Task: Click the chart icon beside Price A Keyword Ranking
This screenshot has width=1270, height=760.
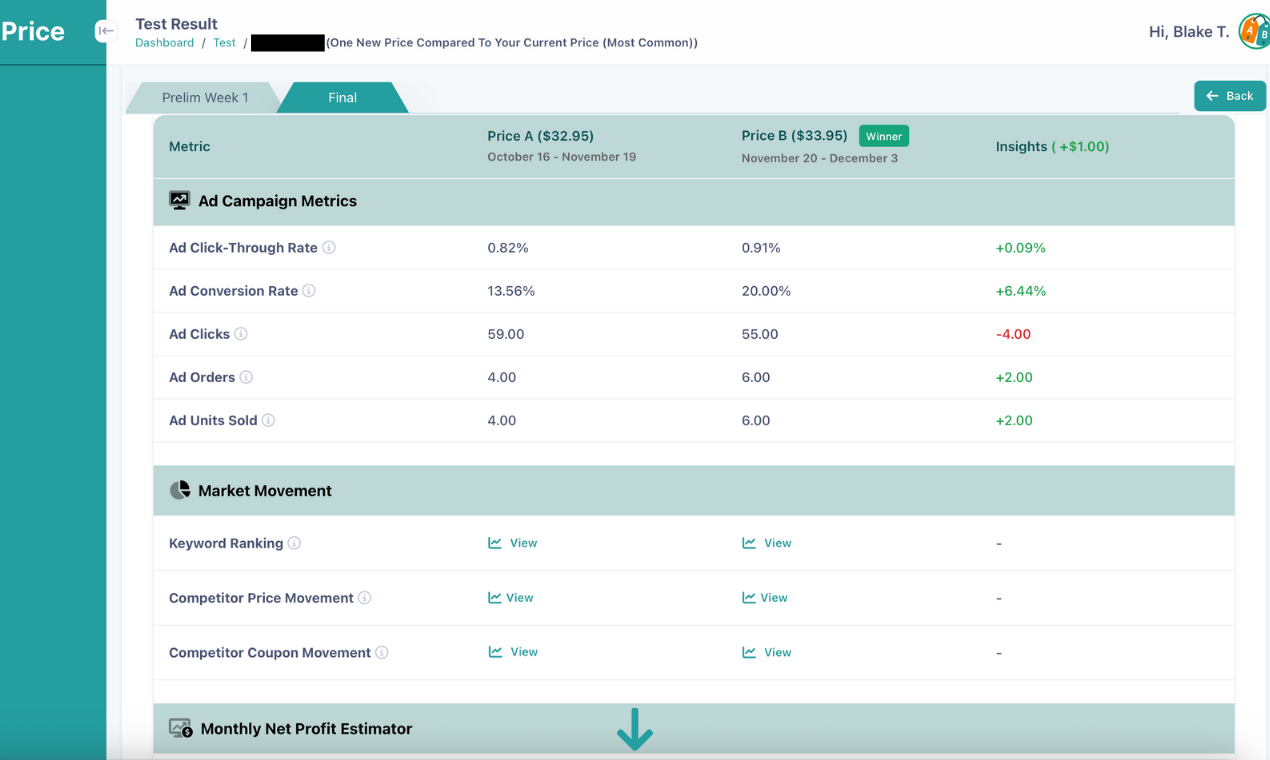Action: 493,542
